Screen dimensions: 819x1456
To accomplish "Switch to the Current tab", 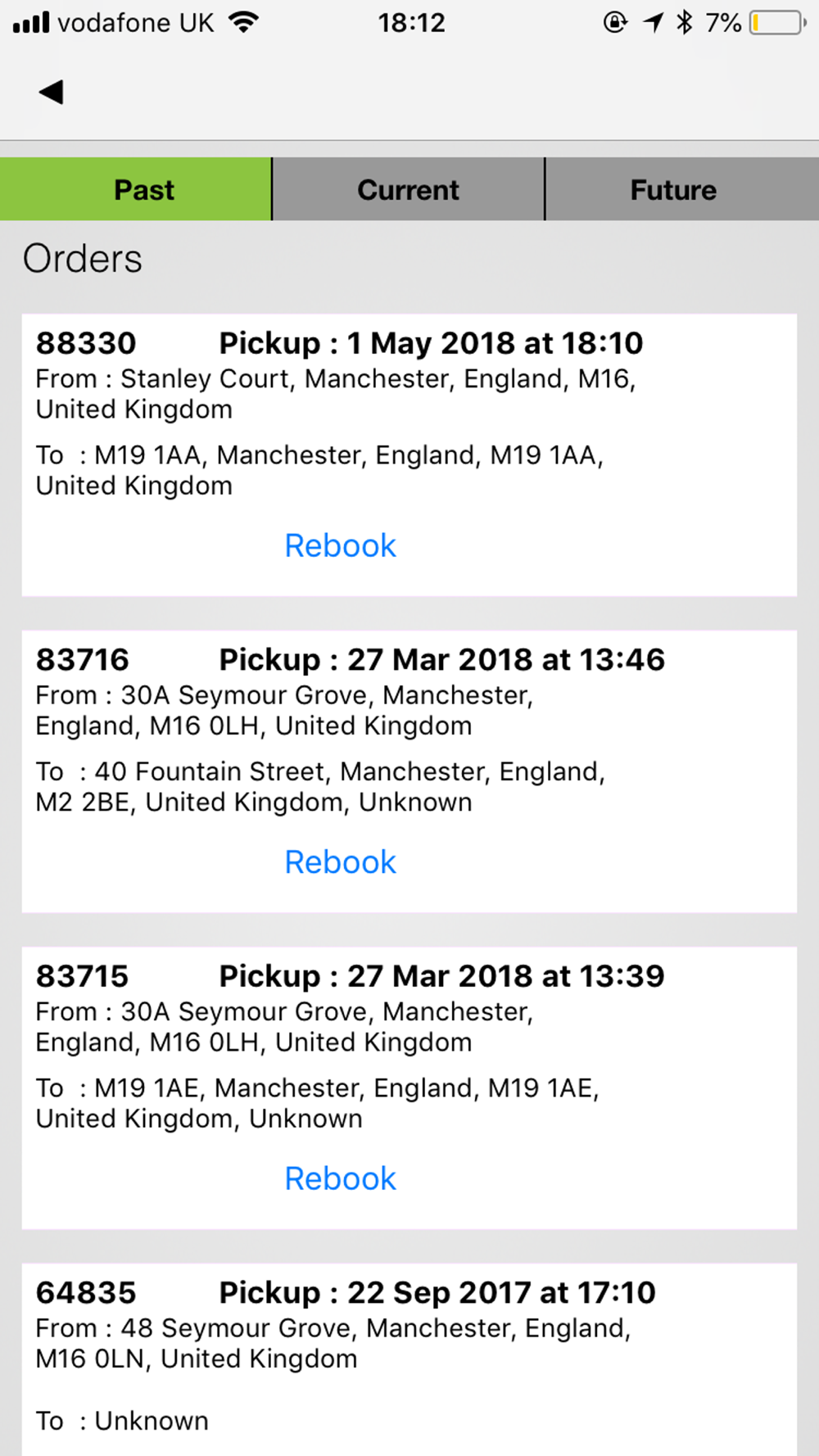I will pos(408,189).
